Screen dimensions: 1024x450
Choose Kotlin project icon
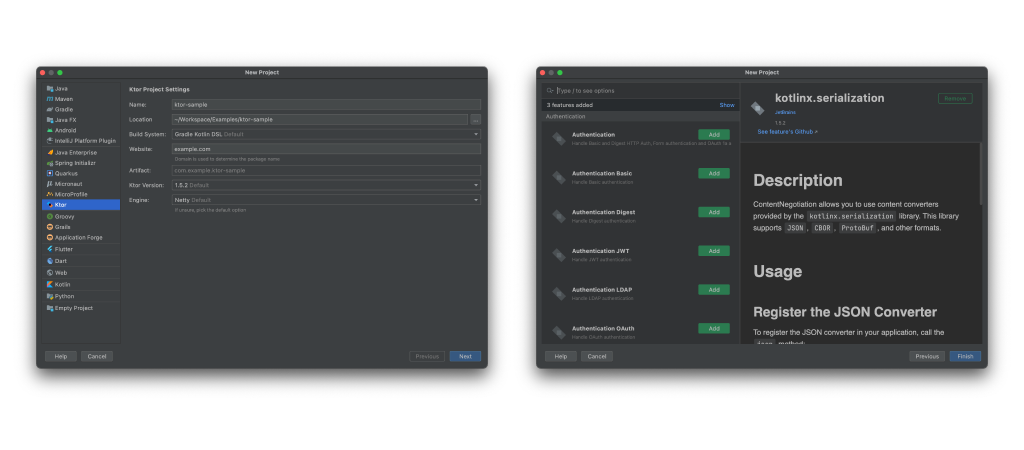click(50, 285)
